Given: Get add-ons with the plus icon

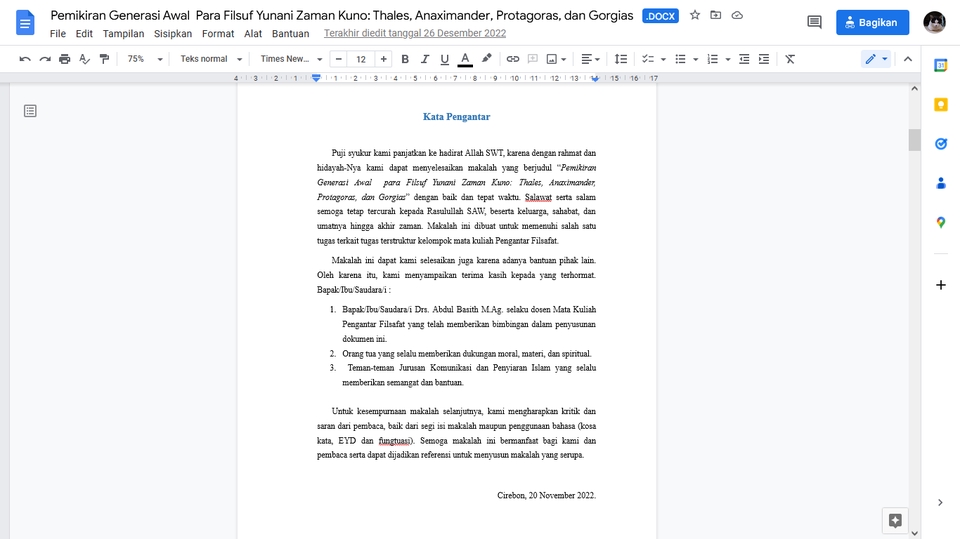Looking at the screenshot, I should pyautogui.click(x=941, y=285).
